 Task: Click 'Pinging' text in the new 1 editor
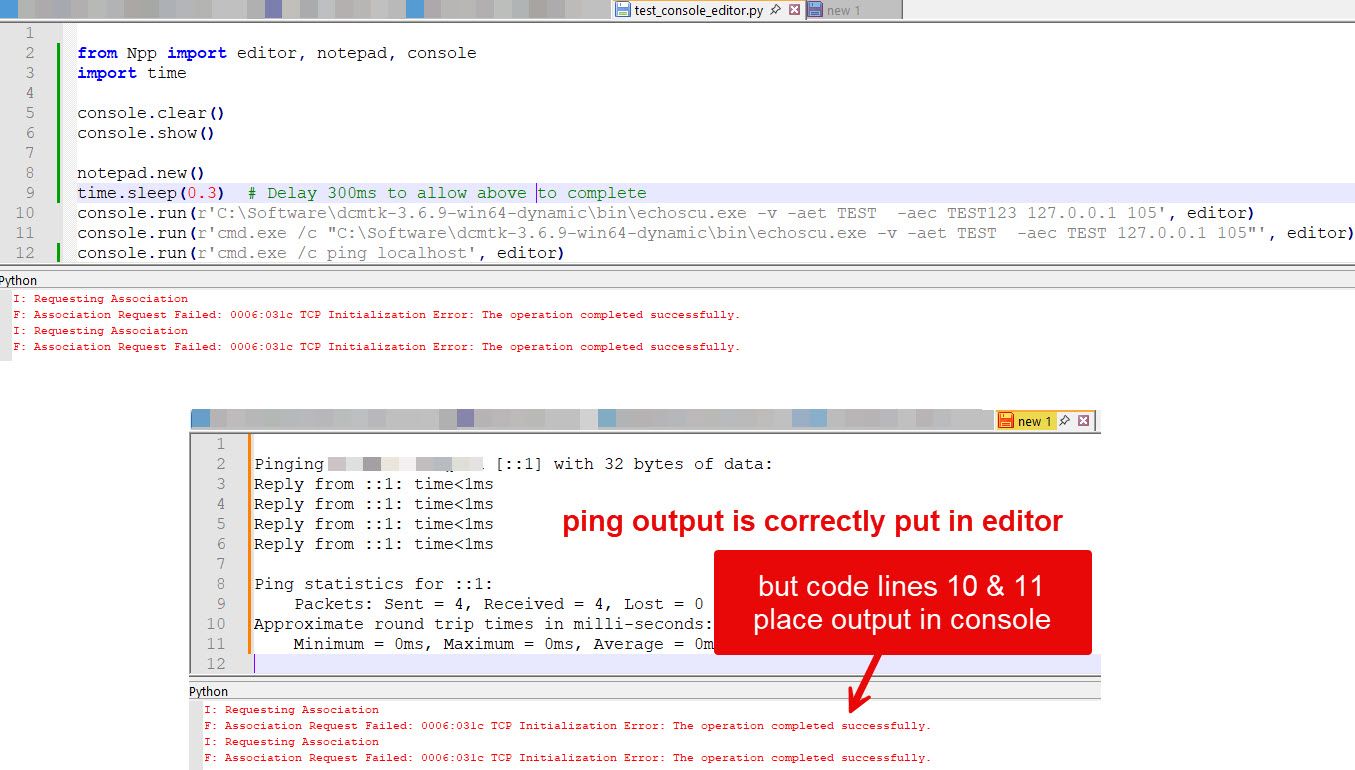289,464
